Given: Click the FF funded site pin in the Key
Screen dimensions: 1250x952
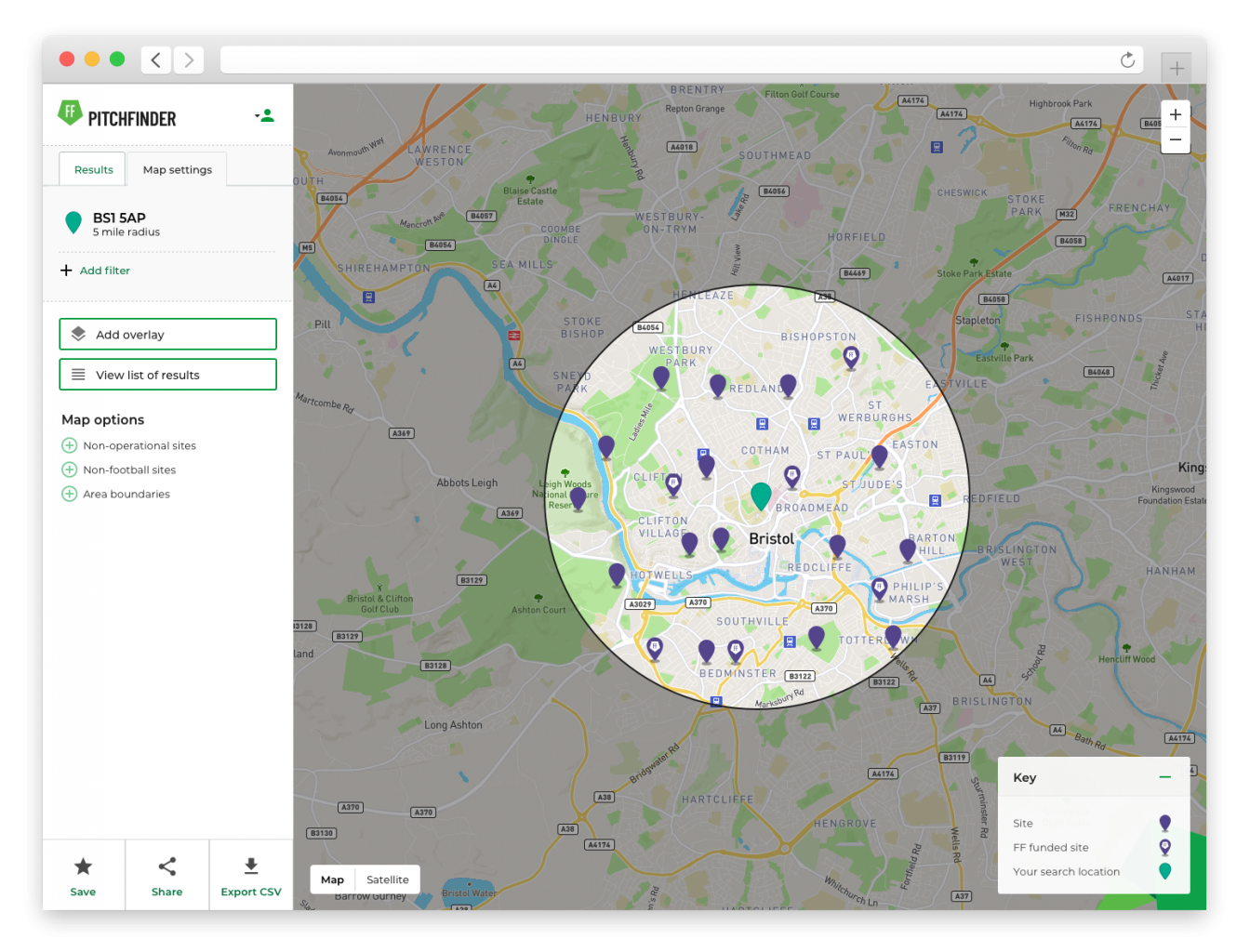Looking at the screenshot, I should [1164, 847].
